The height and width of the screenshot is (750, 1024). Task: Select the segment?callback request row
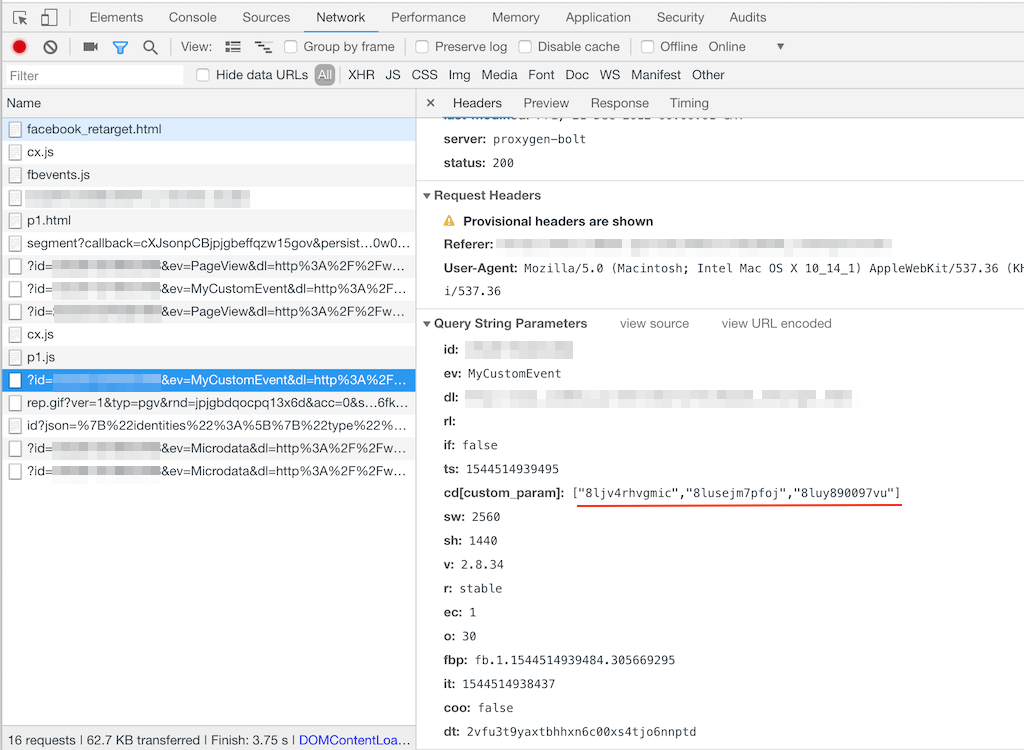coord(209,243)
